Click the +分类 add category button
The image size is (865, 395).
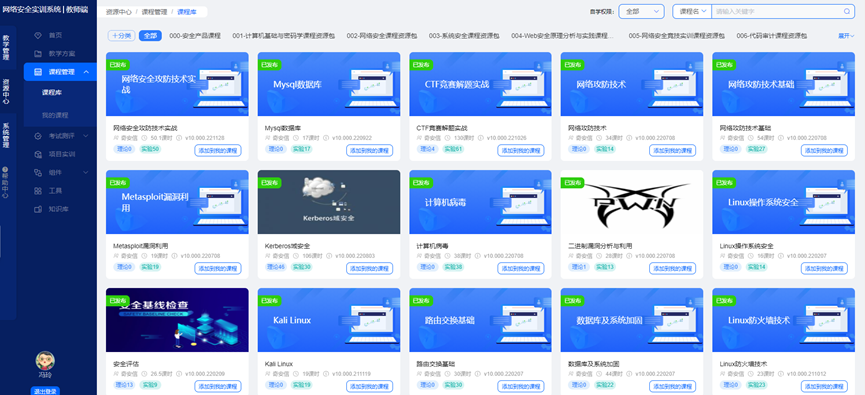(x=121, y=35)
